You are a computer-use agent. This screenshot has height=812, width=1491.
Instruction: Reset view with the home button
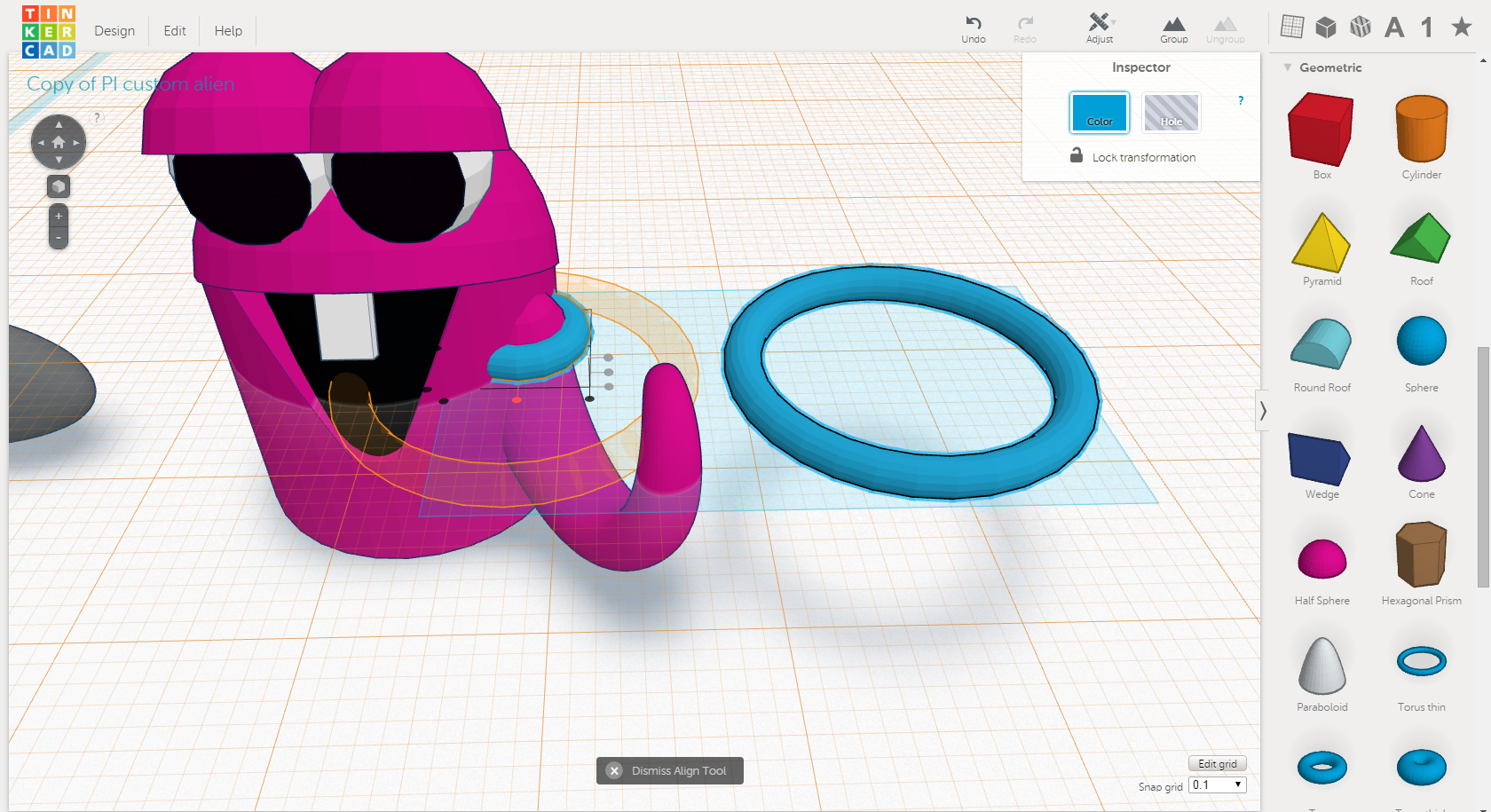tap(59, 143)
